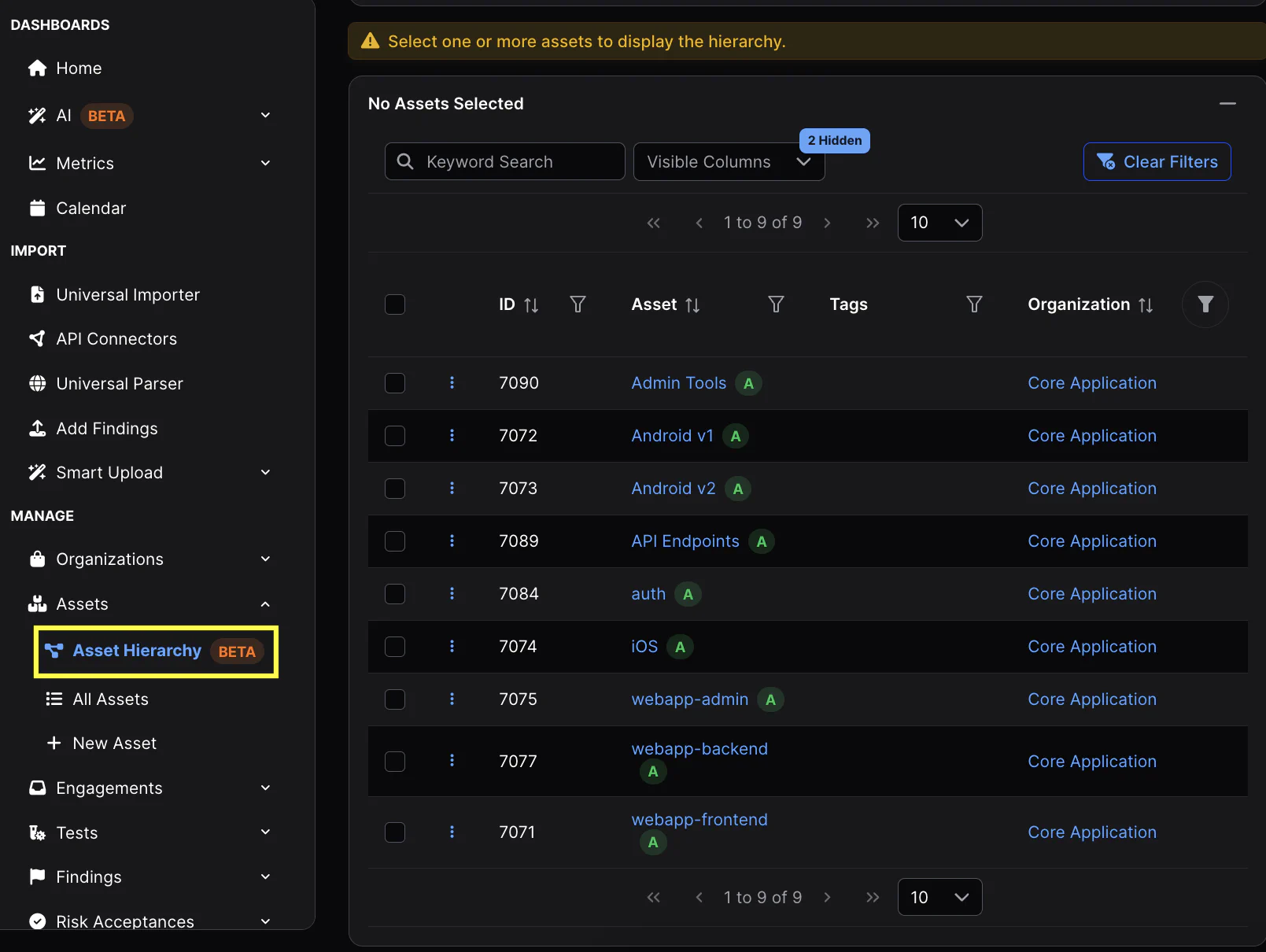The width and height of the screenshot is (1266, 952).
Task: Open All Assets in the sidebar
Action: point(110,699)
